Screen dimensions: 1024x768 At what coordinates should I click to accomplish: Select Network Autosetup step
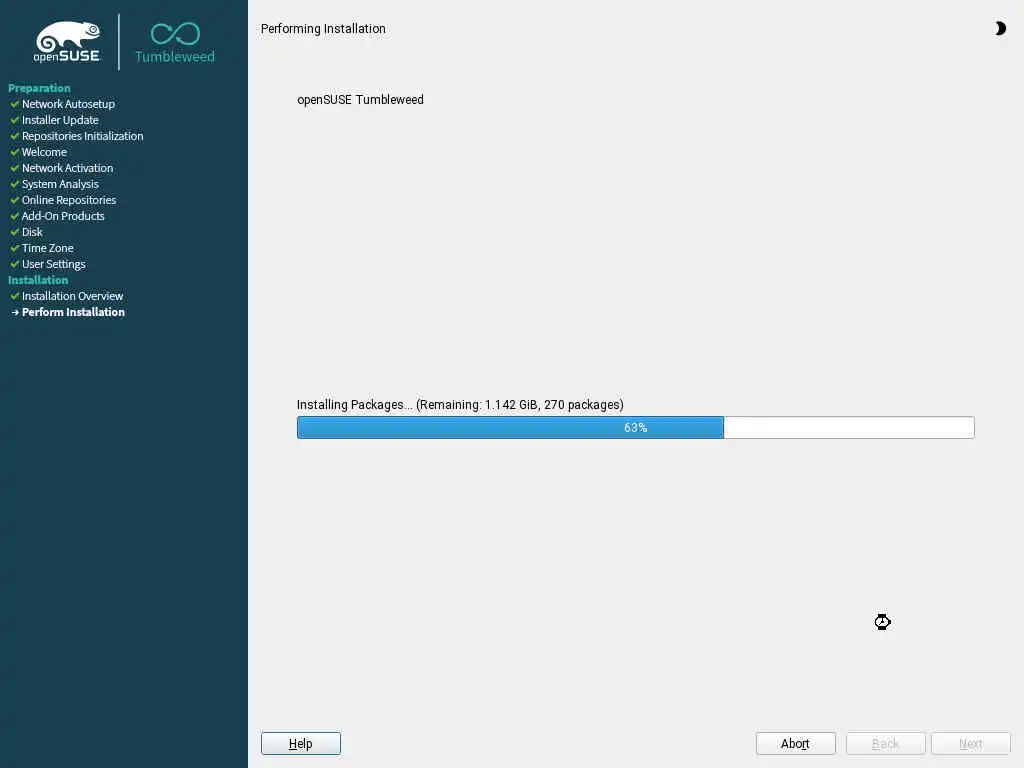pos(68,104)
